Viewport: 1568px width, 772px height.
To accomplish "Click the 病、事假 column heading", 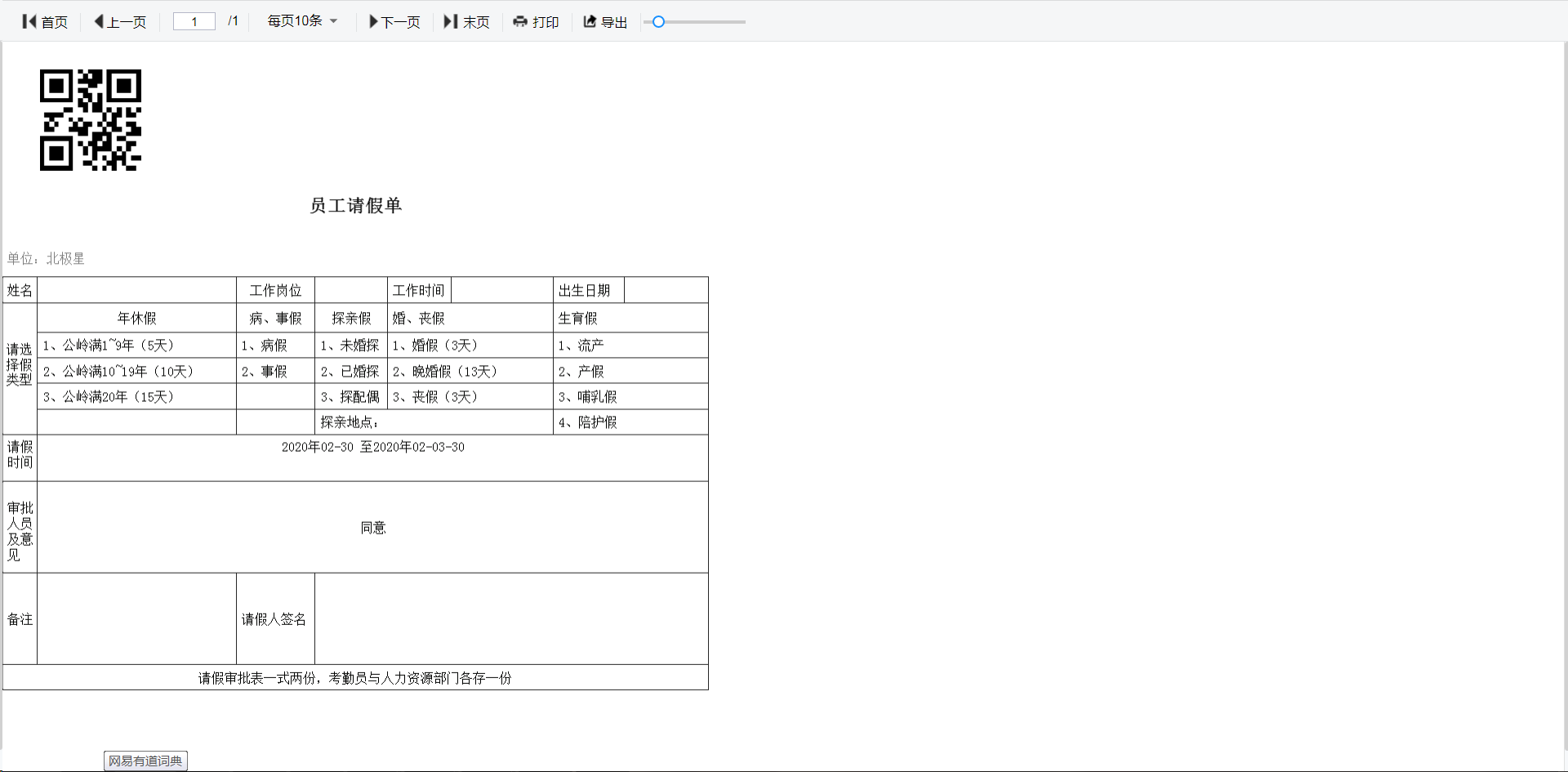I will point(275,319).
